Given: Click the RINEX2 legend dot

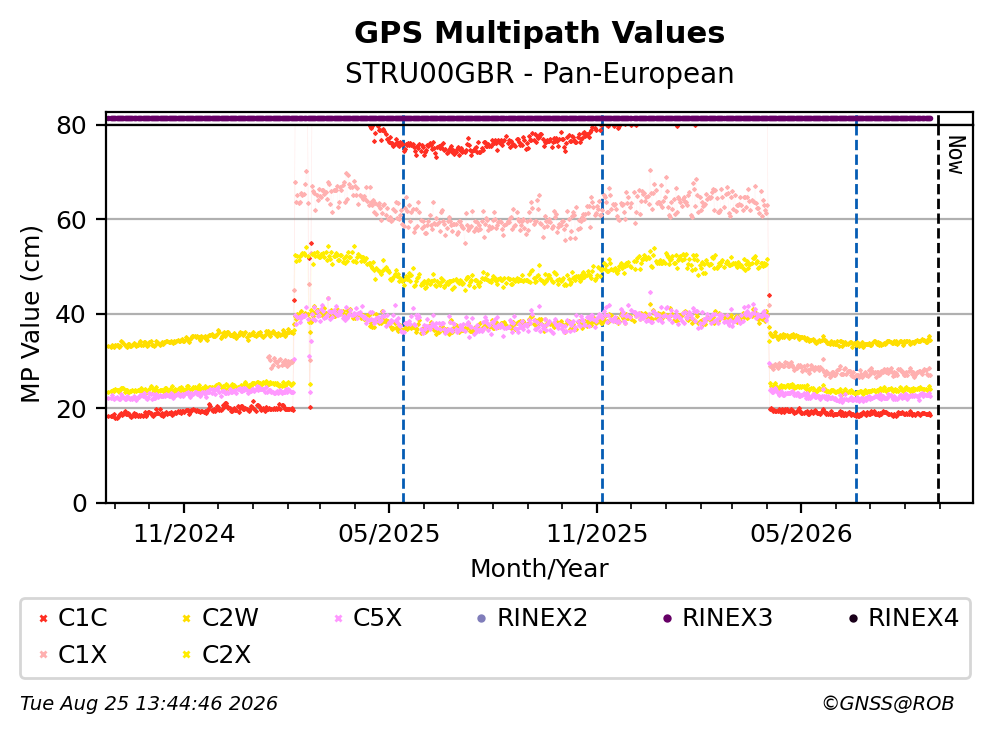Looking at the screenshot, I should (x=481, y=619).
